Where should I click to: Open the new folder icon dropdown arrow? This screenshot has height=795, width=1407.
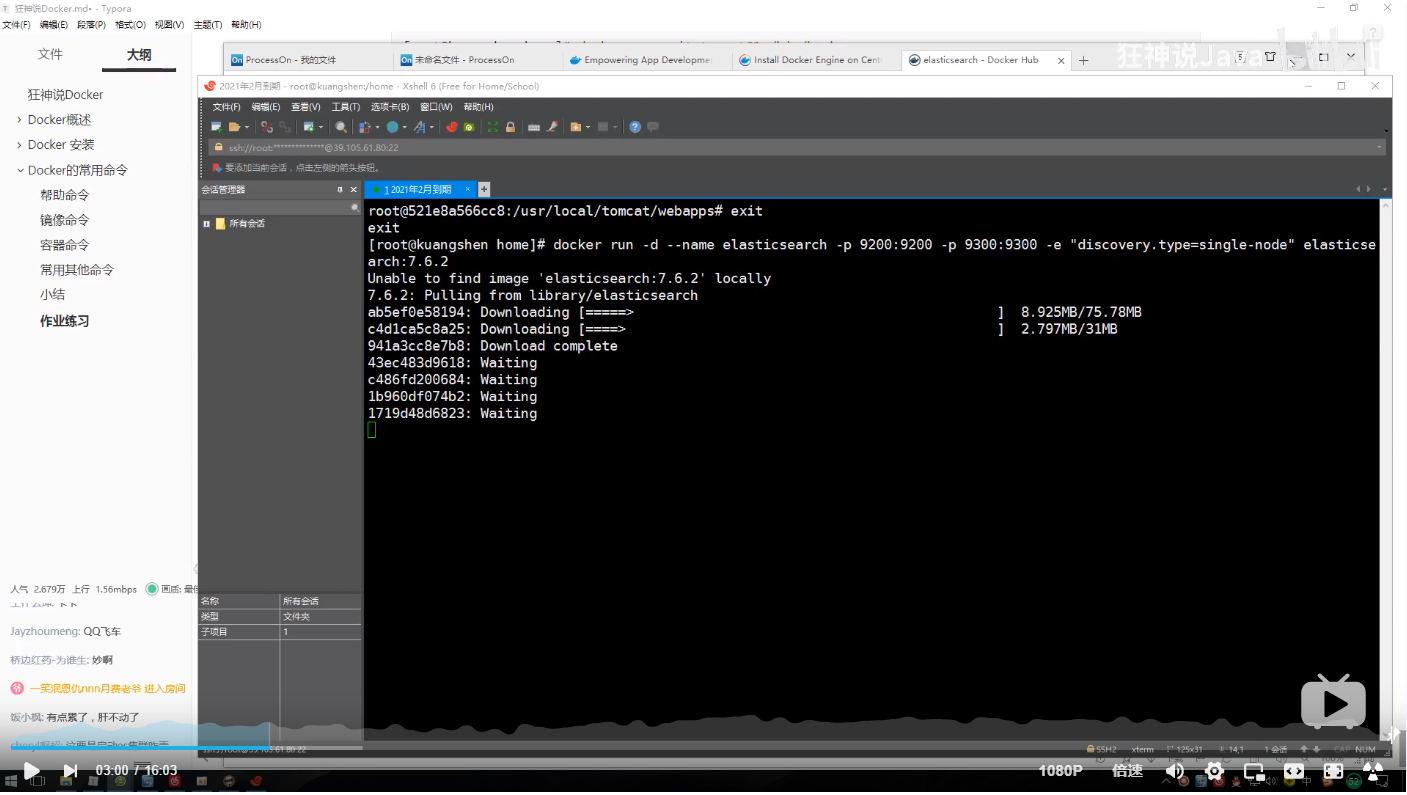pos(588,127)
